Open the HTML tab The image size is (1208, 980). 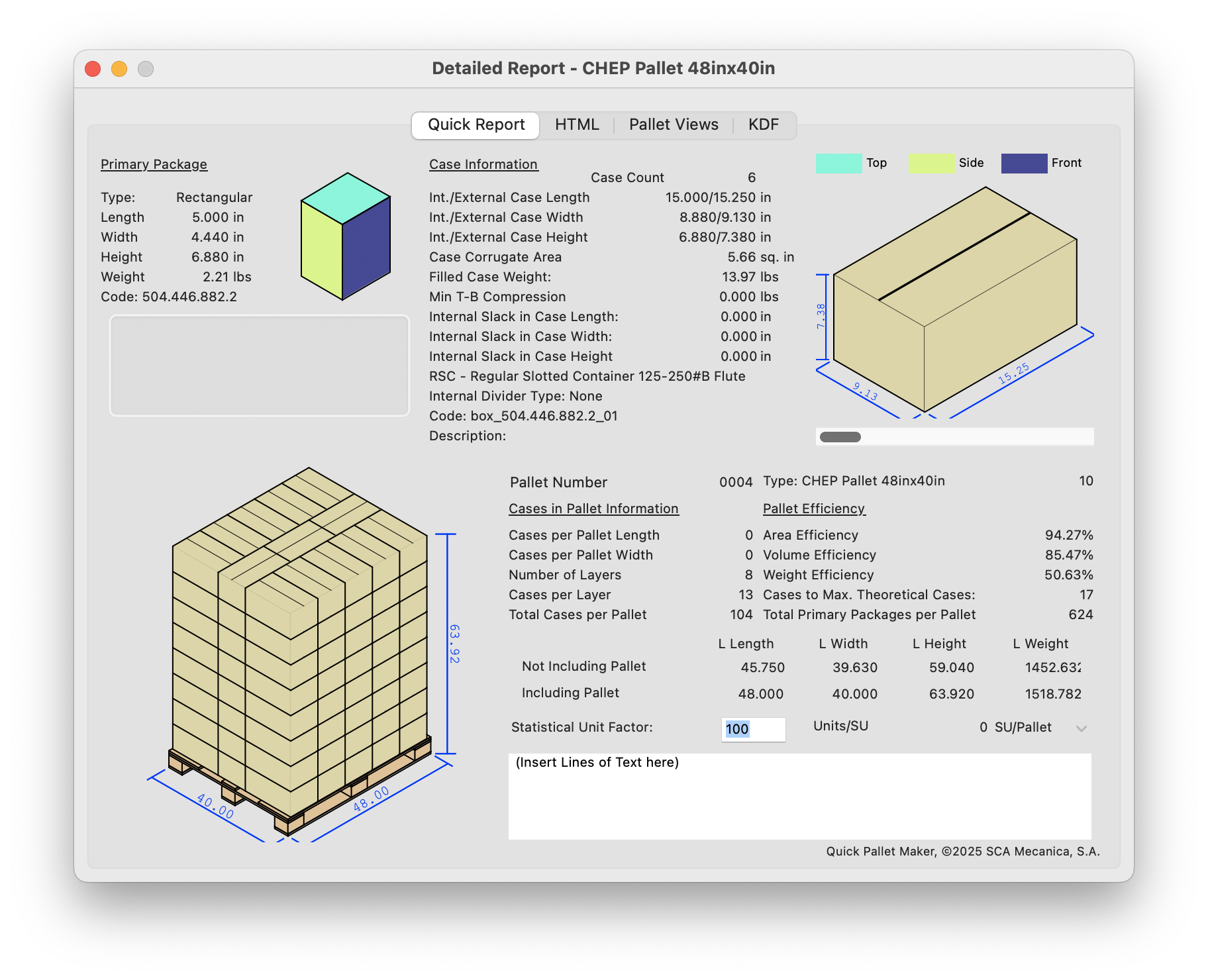[x=577, y=125]
